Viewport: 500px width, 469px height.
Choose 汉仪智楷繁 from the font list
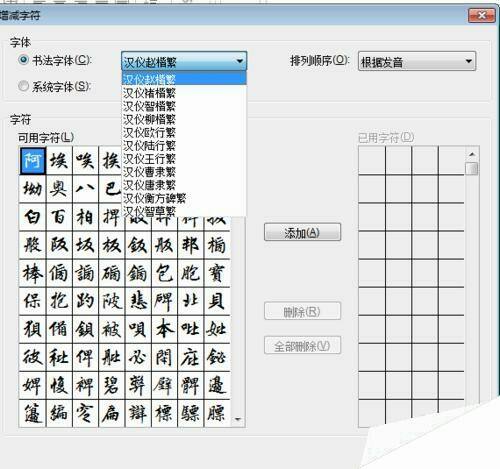tap(184, 106)
